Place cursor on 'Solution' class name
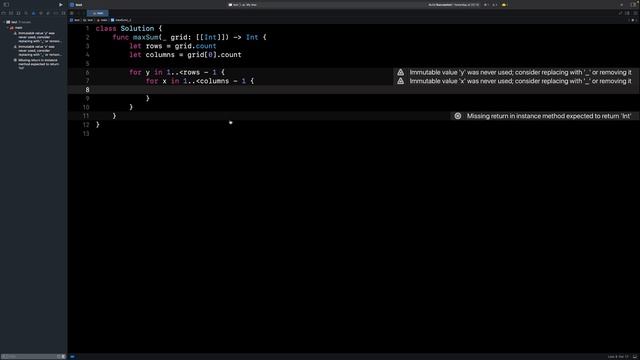 pos(137,29)
